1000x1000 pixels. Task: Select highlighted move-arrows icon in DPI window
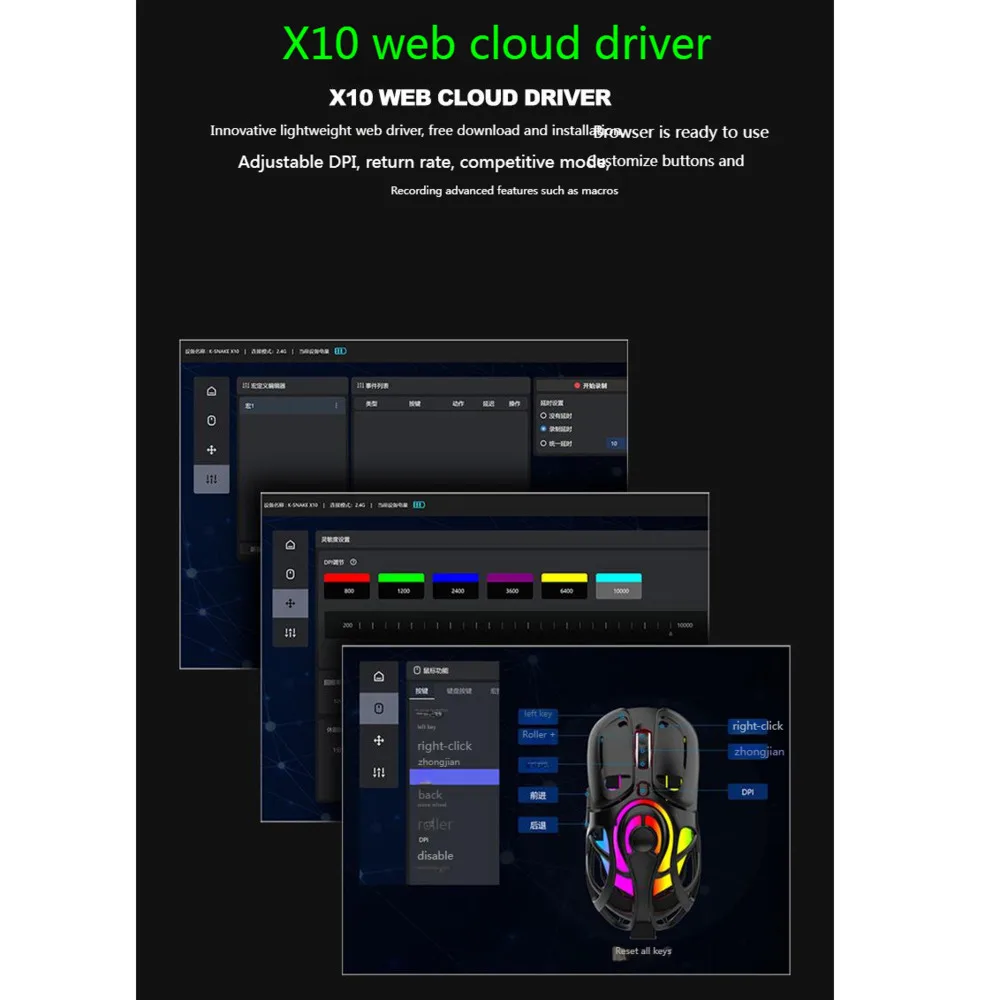290,603
